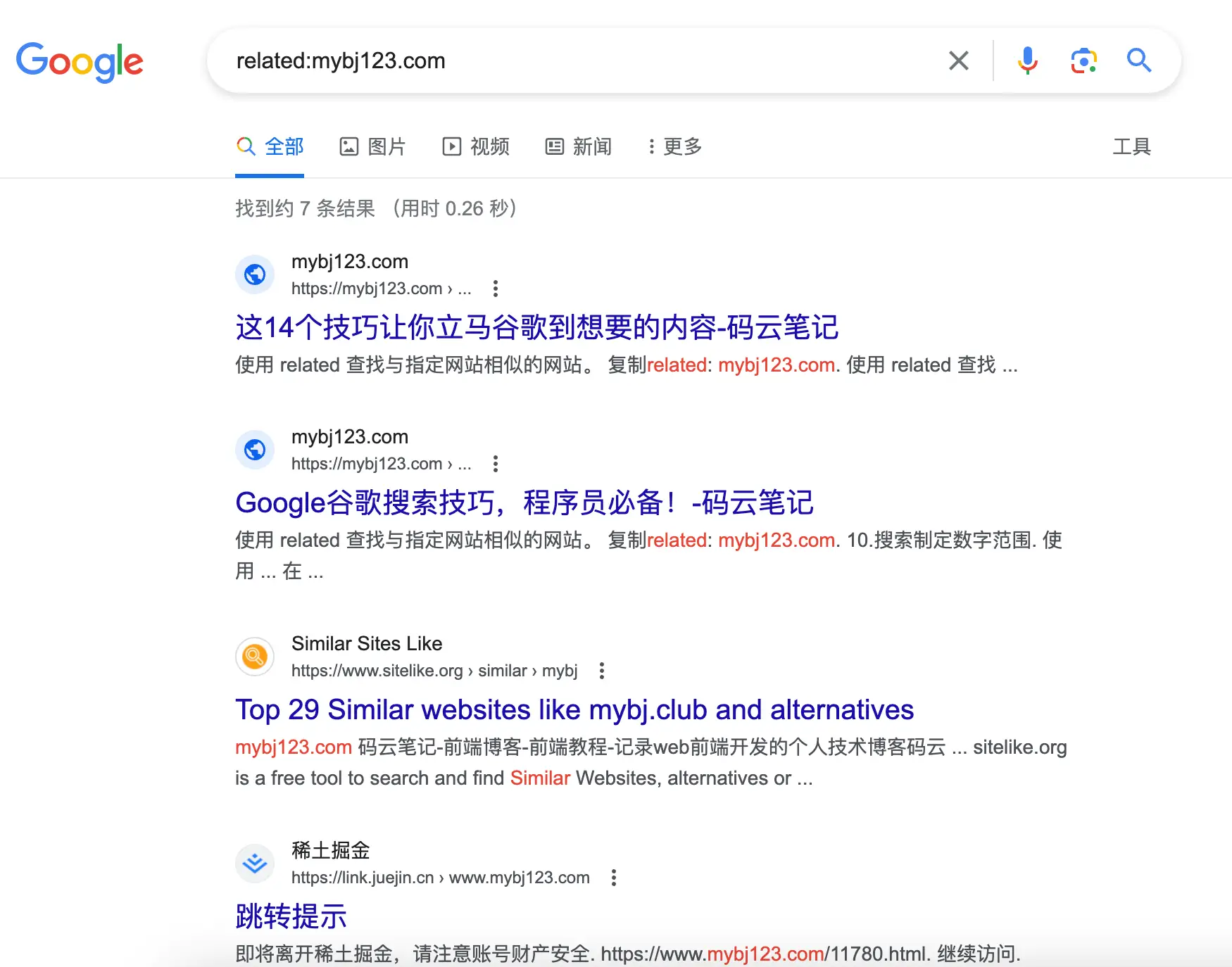Open the Top 29 Similar websites link
The height and width of the screenshot is (967, 1232).
click(574, 709)
